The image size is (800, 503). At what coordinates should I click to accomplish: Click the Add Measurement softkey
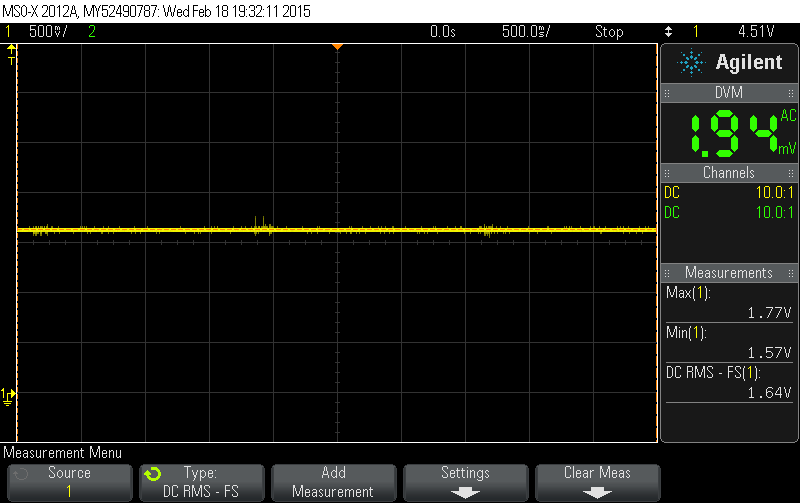point(333,482)
